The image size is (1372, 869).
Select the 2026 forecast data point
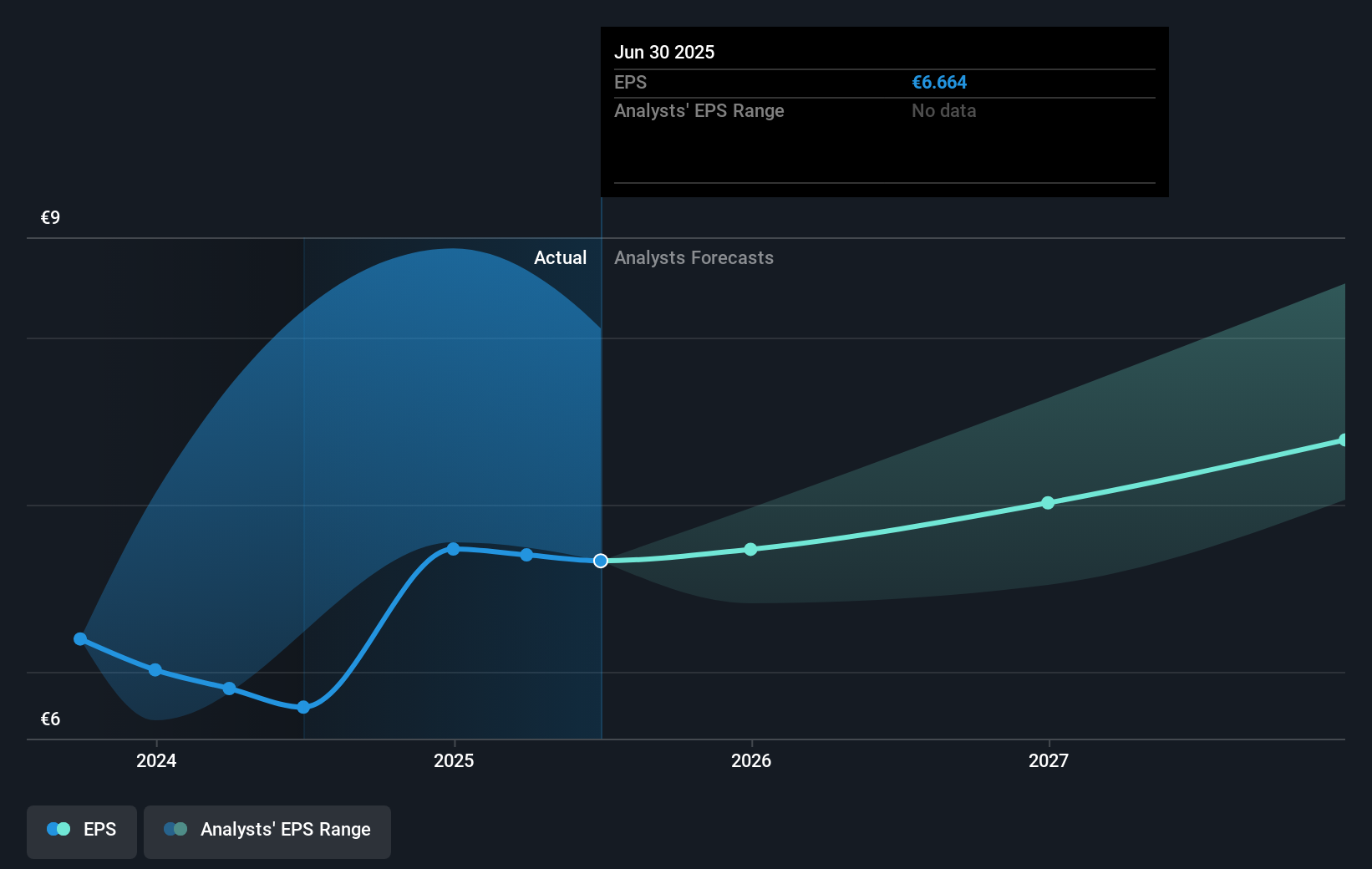[751, 549]
